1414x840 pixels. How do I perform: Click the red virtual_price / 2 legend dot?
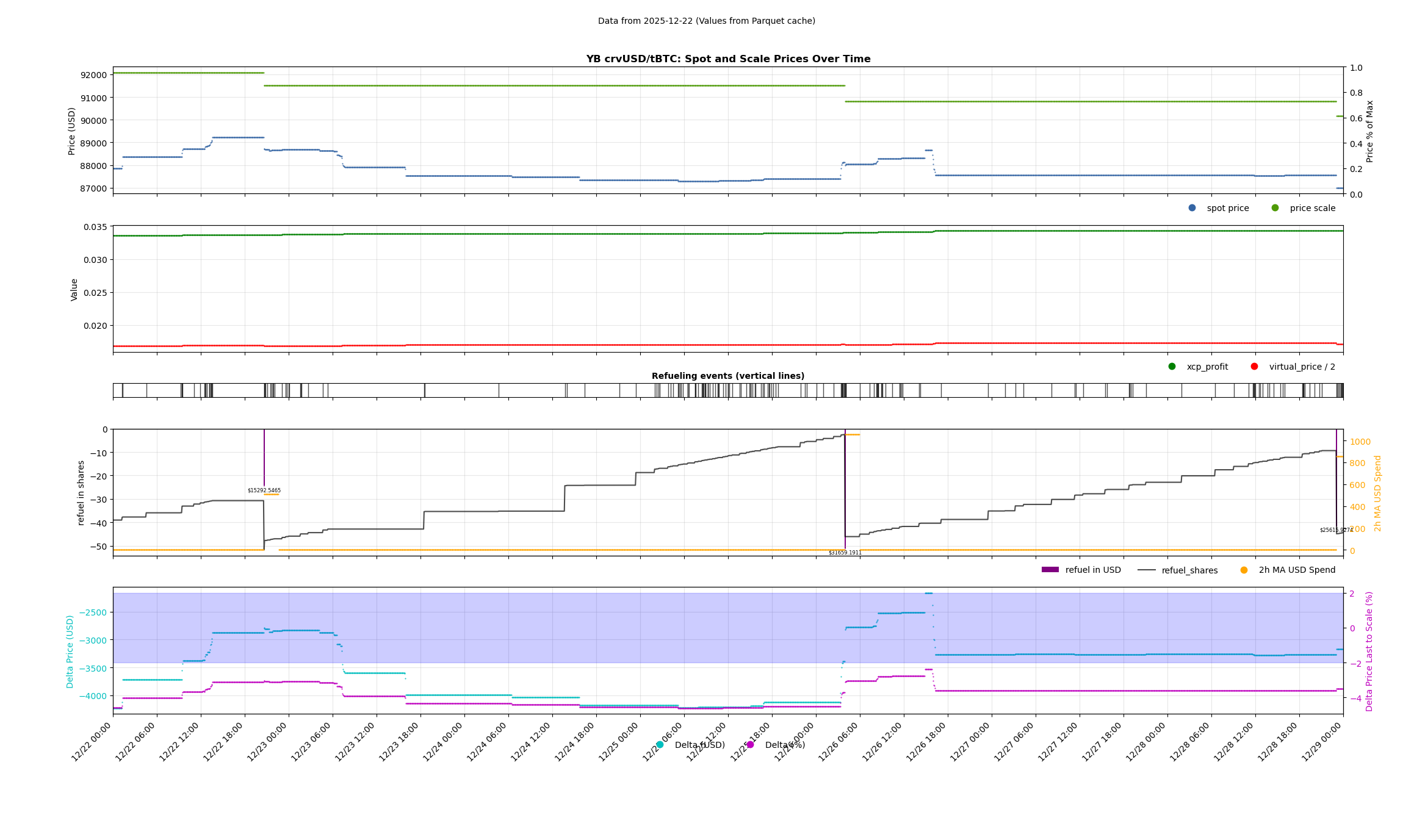pos(1254,367)
